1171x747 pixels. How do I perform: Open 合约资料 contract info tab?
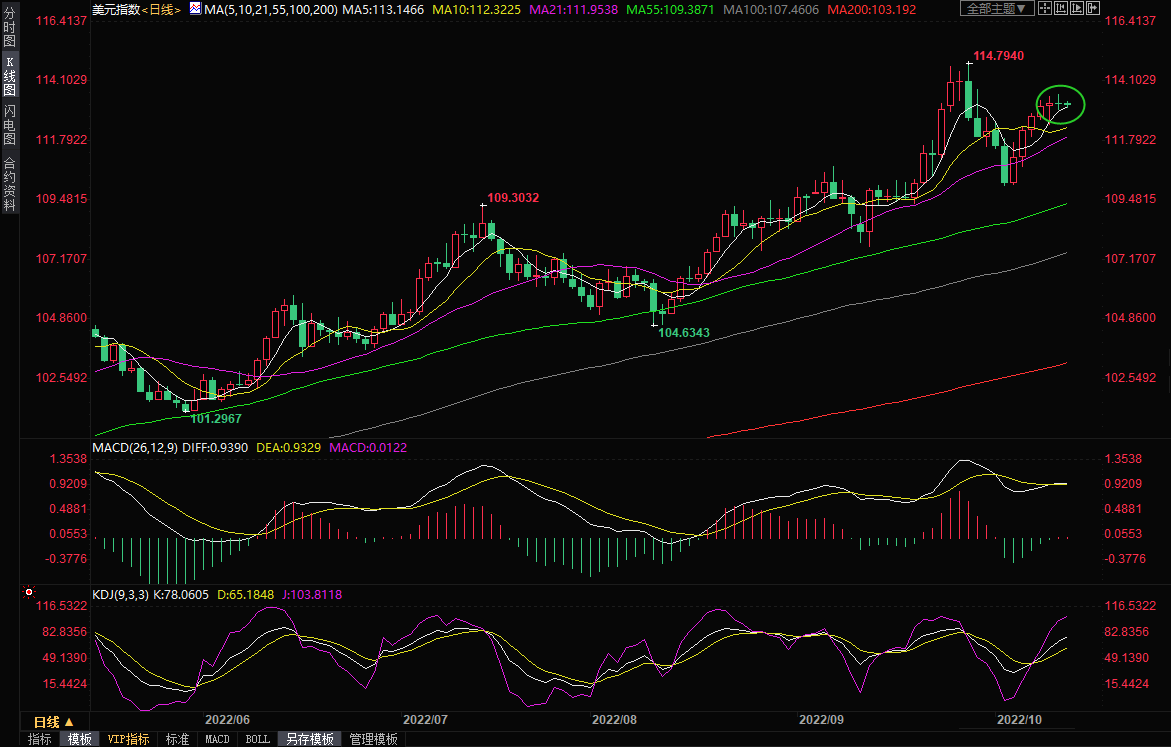click(9, 183)
